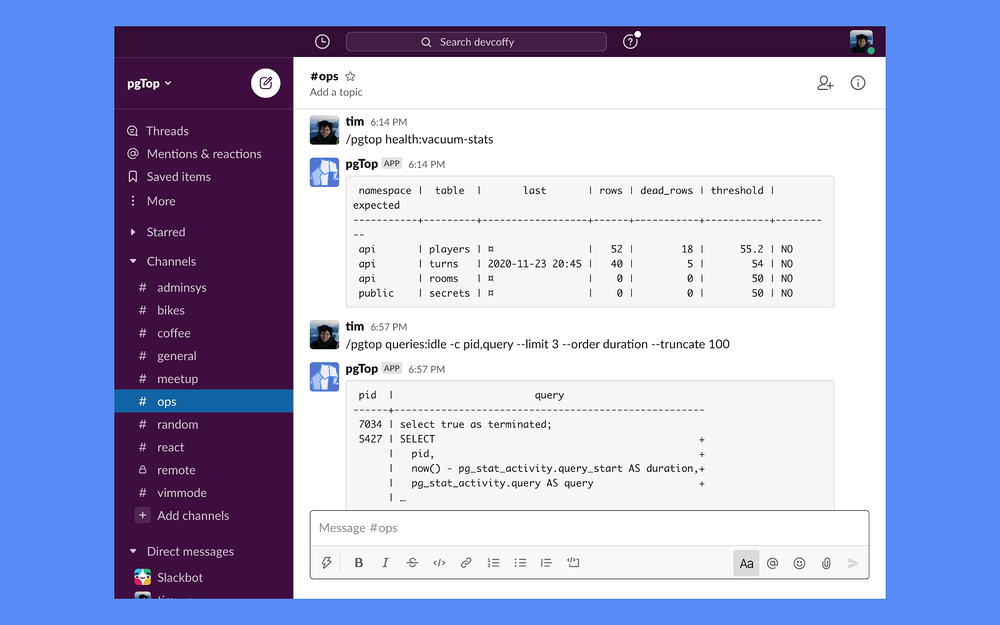
Task: Start an ordered list
Action: pyautogui.click(x=493, y=562)
